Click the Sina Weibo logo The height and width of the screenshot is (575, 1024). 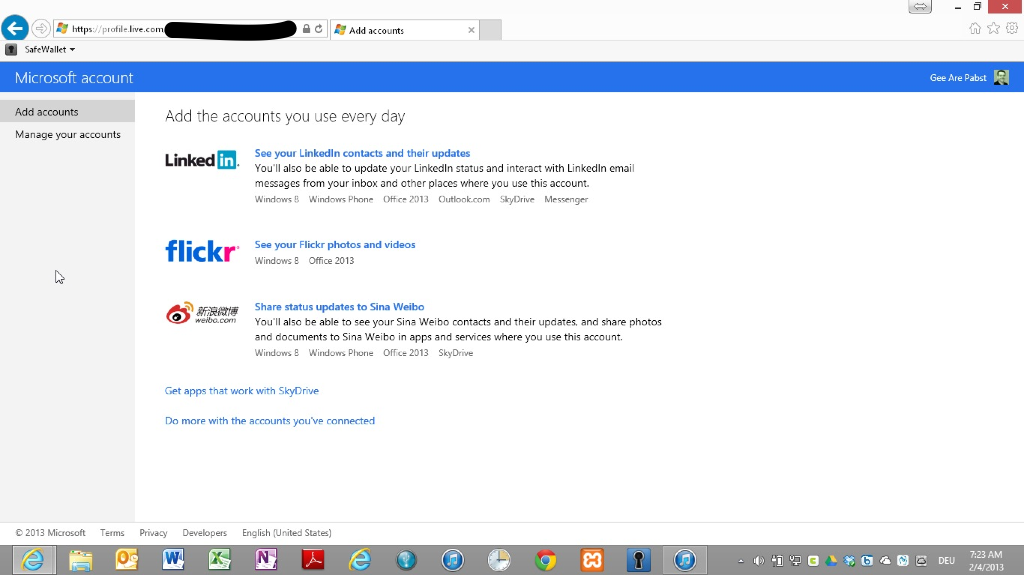(x=202, y=314)
